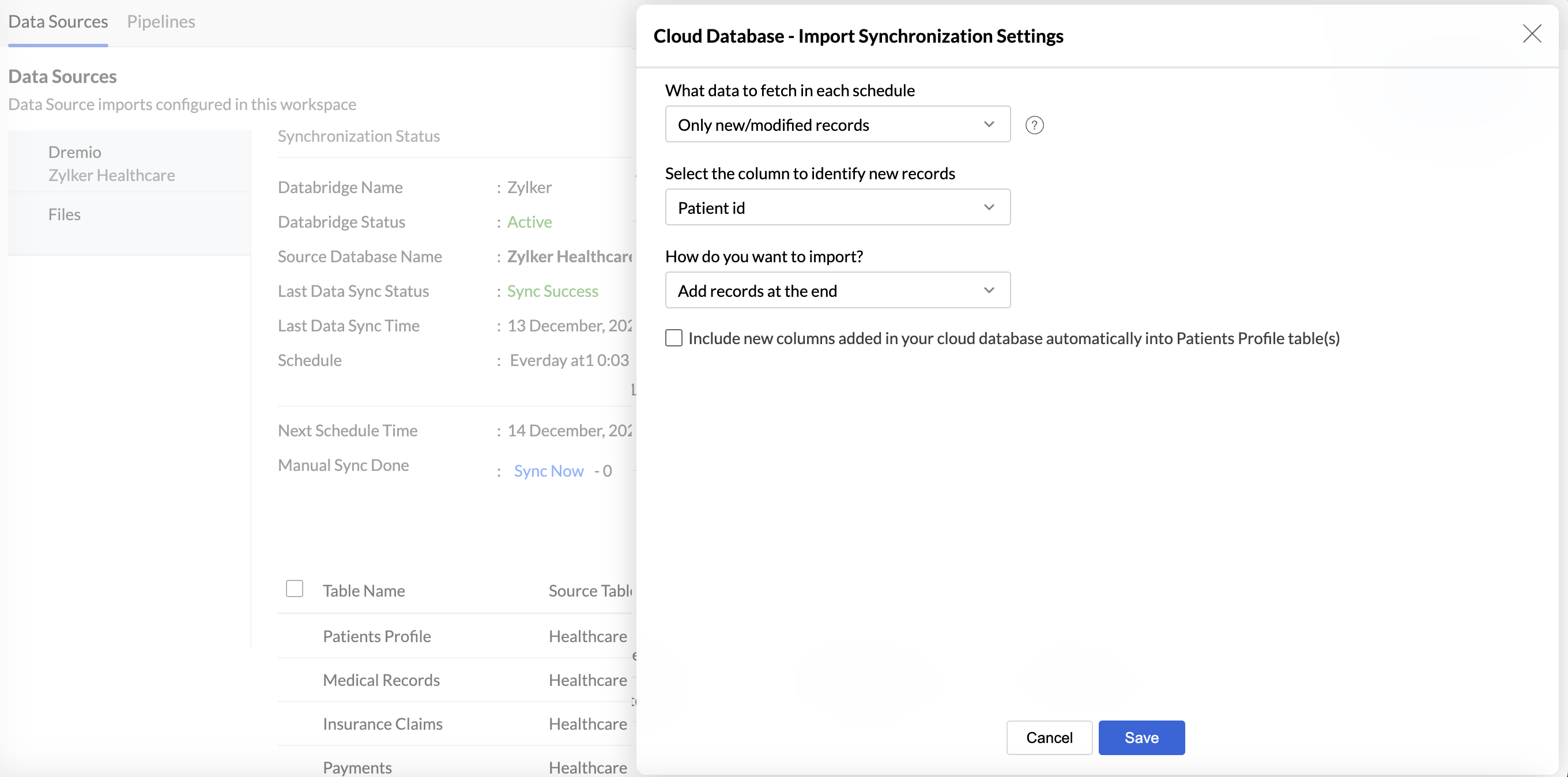1568x777 pixels.
Task: Click the Medical Records table row
Action: tap(381, 680)
